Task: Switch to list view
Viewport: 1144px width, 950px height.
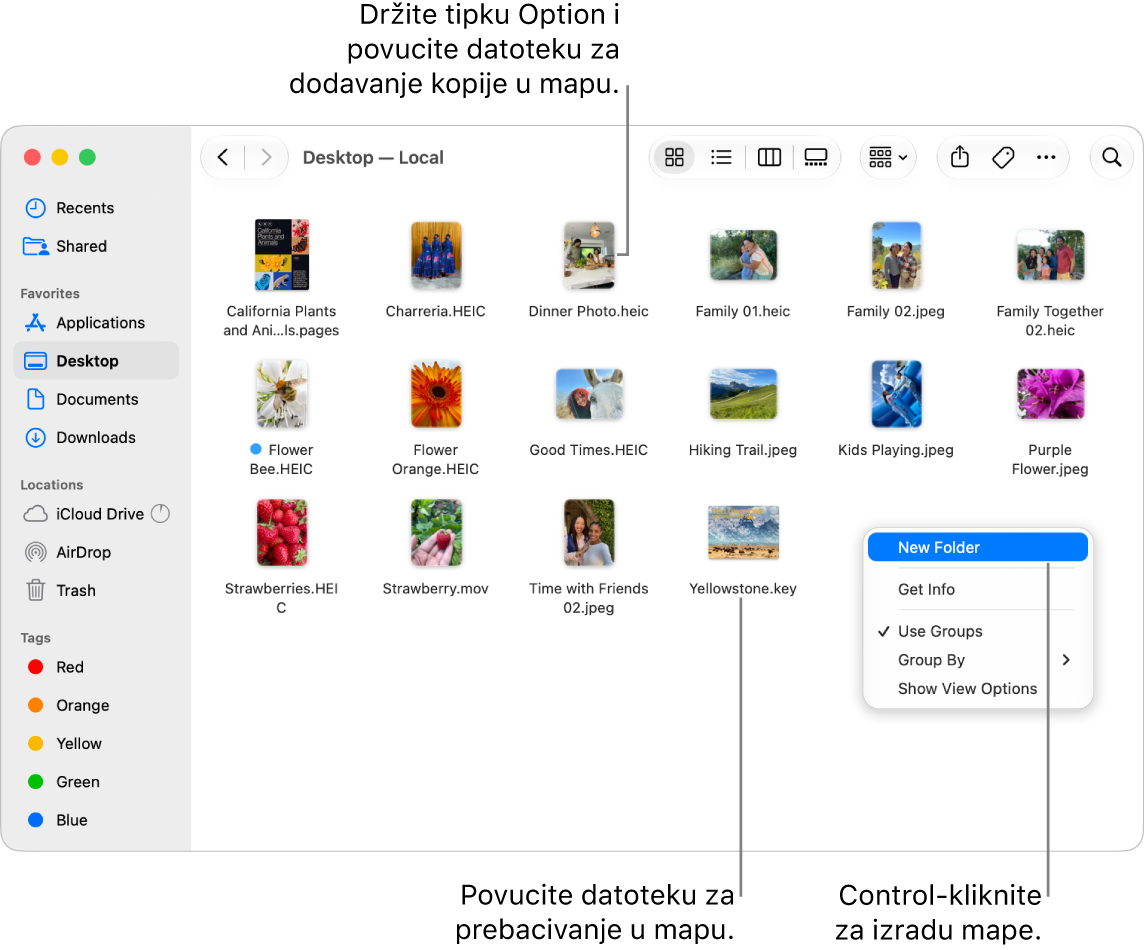Action: coord(721,157)
